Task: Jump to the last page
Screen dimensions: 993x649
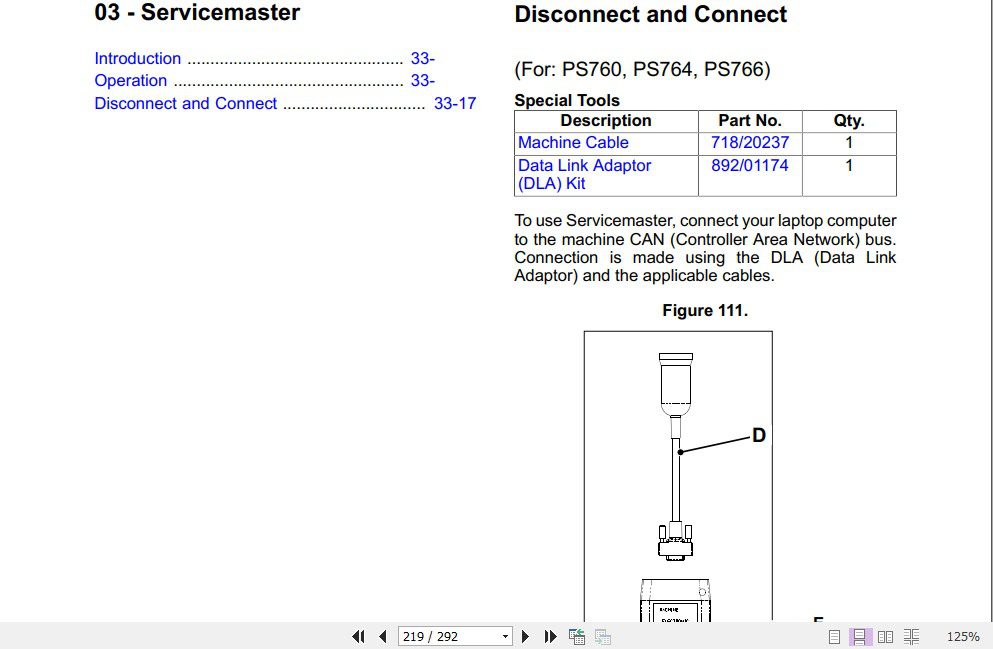Action: [550, 636]
